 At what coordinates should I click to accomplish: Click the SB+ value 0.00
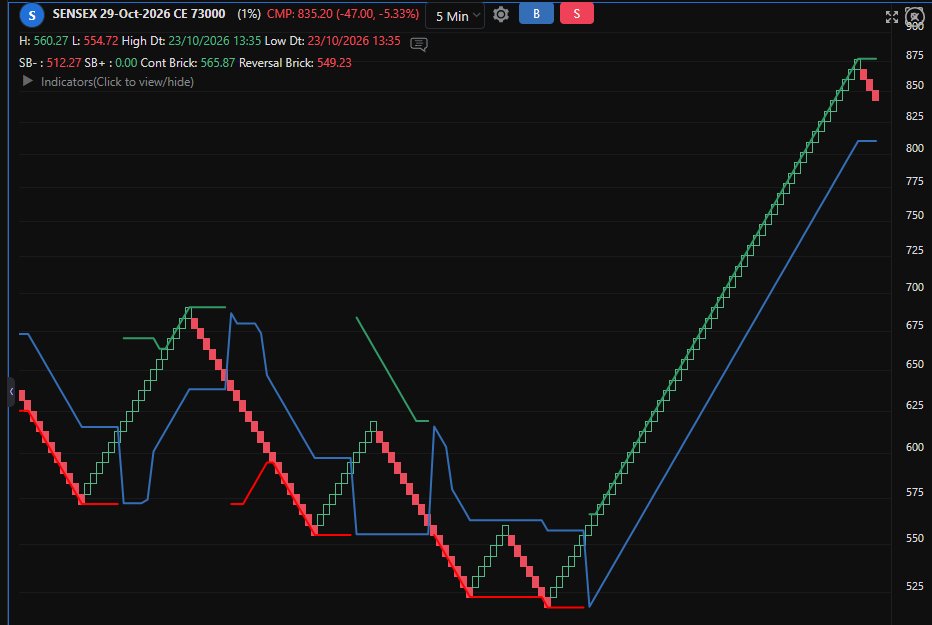point(126,62)
